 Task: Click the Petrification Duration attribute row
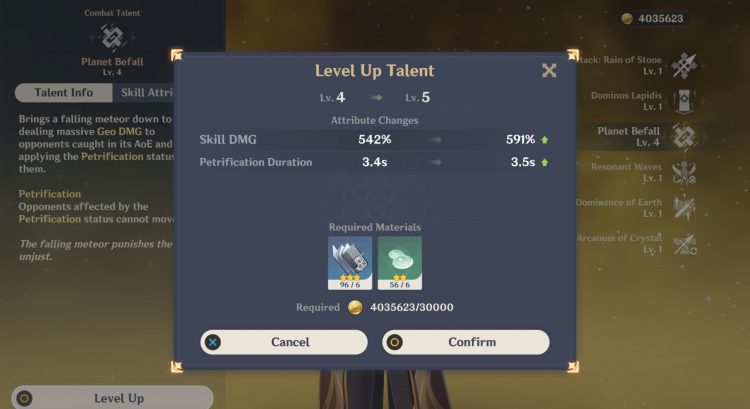pyautogui.click(x=375, y=162)
